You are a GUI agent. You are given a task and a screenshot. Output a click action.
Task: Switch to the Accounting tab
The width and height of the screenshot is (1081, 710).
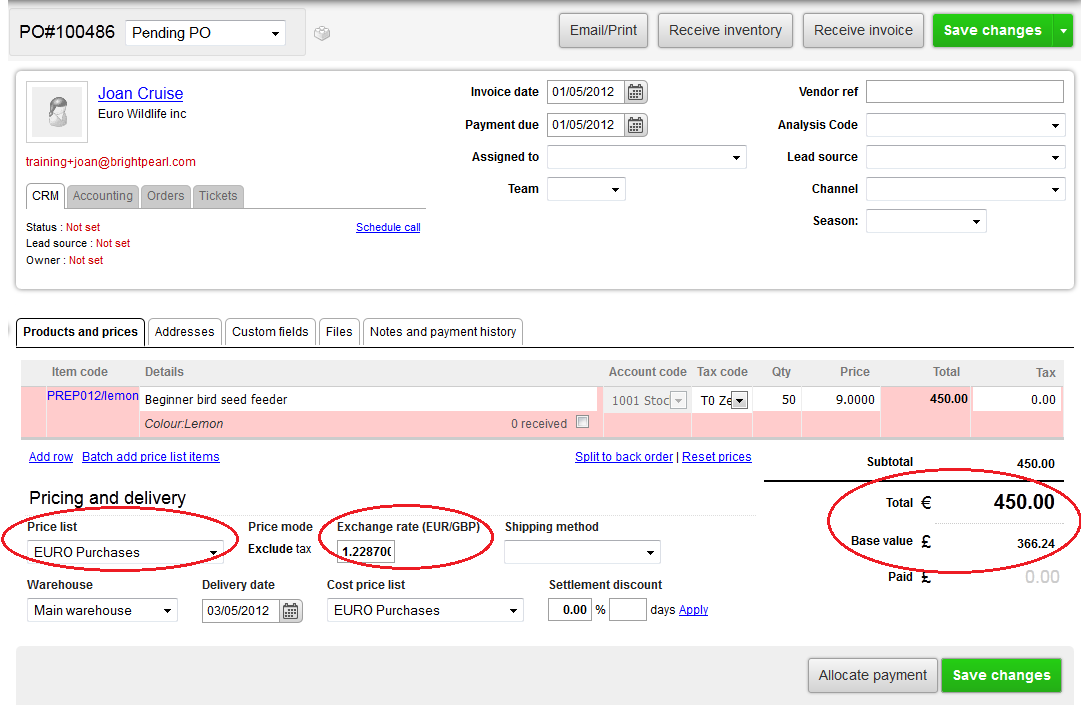pos(103,196)
